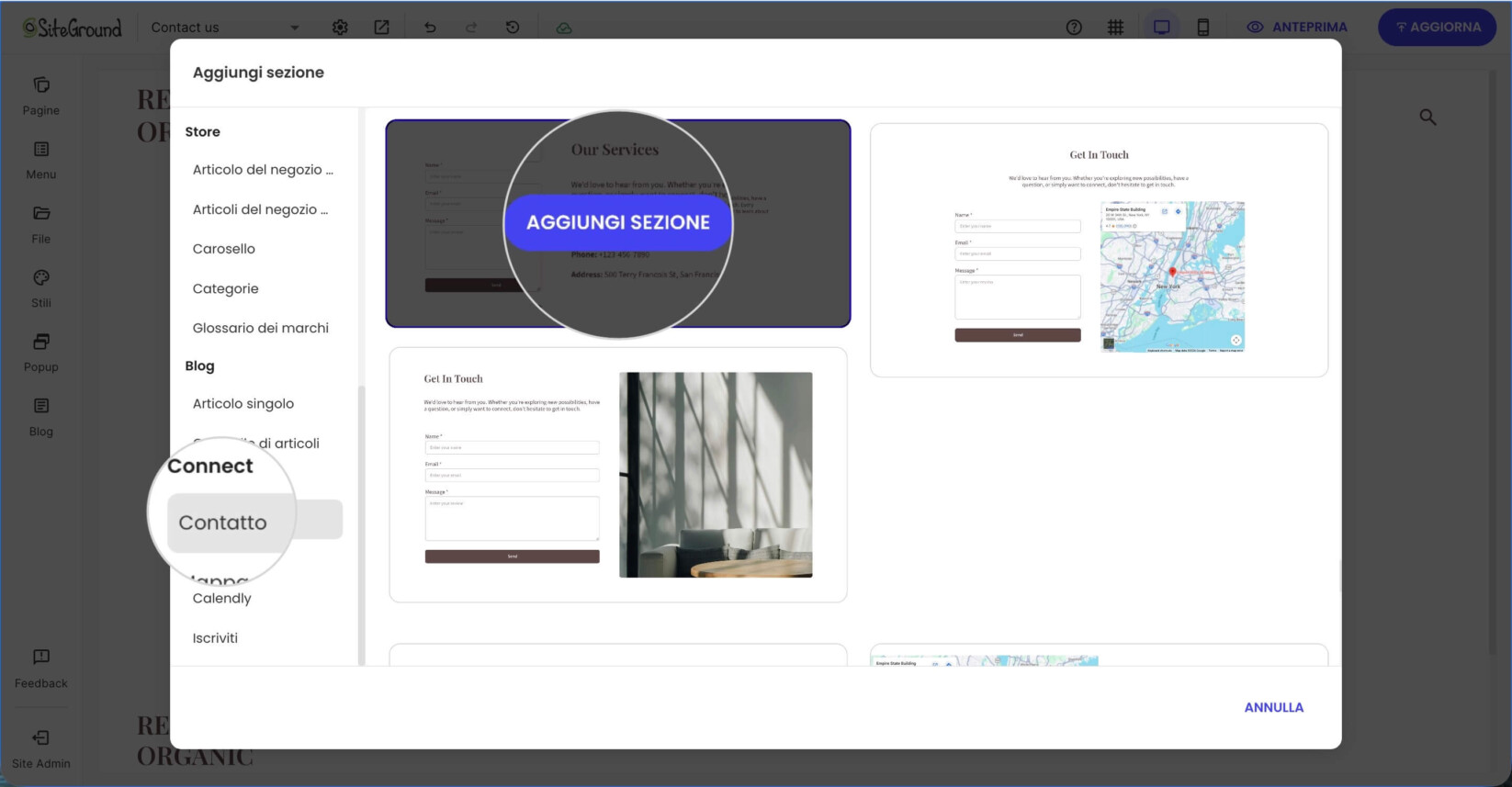Click the redo arrow
The height and width of the screenshot is (787, 1512).
(471, 28)
